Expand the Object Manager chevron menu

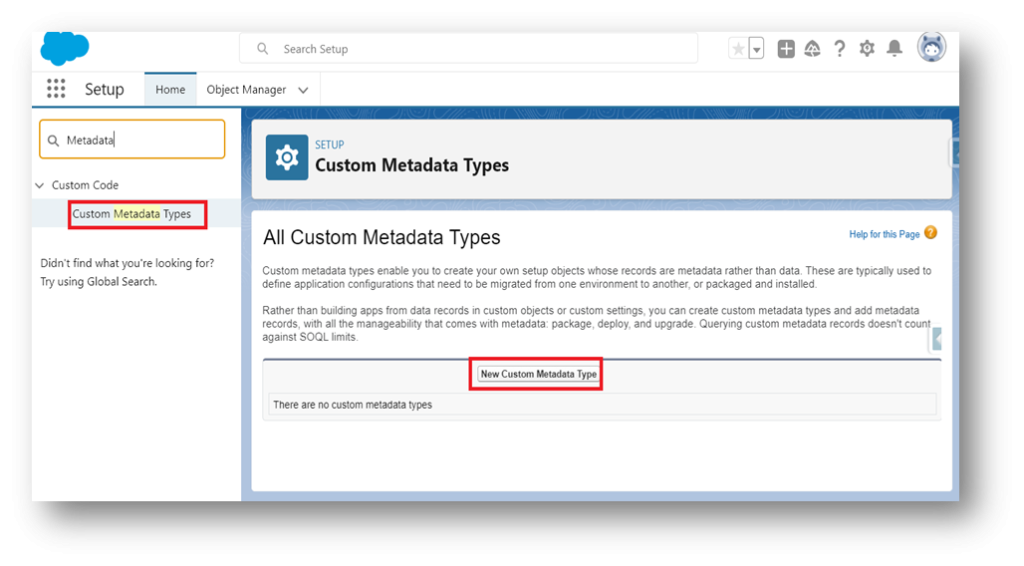coord(303,90)
